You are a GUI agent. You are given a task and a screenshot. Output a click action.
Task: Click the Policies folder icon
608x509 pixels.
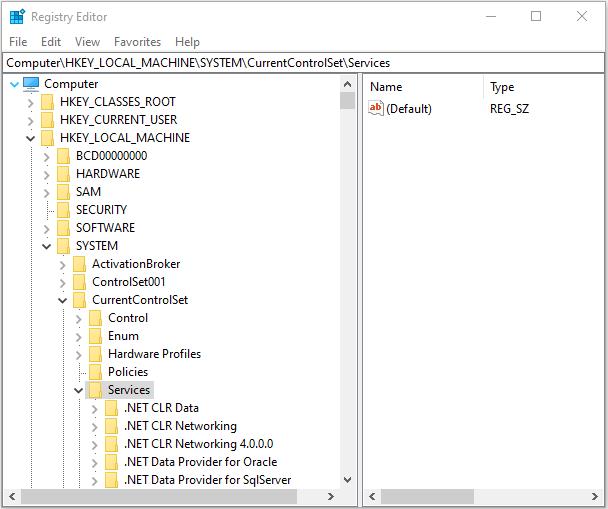pyautogui.click(x=95, y=372)
